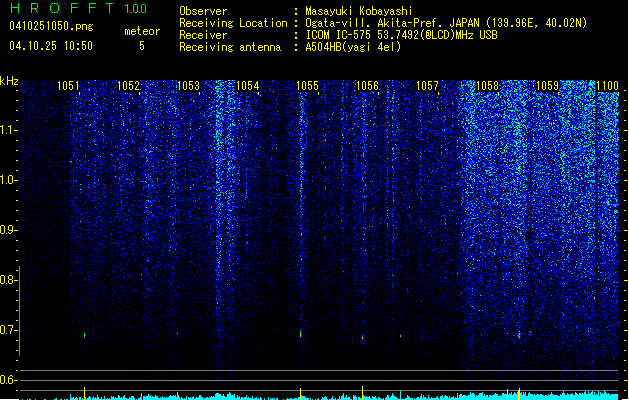Image resolution: width=629 pixels, height=400 pixels.
Task: Click the bright meteor echo under 1055
Action: tap(300, 333)
